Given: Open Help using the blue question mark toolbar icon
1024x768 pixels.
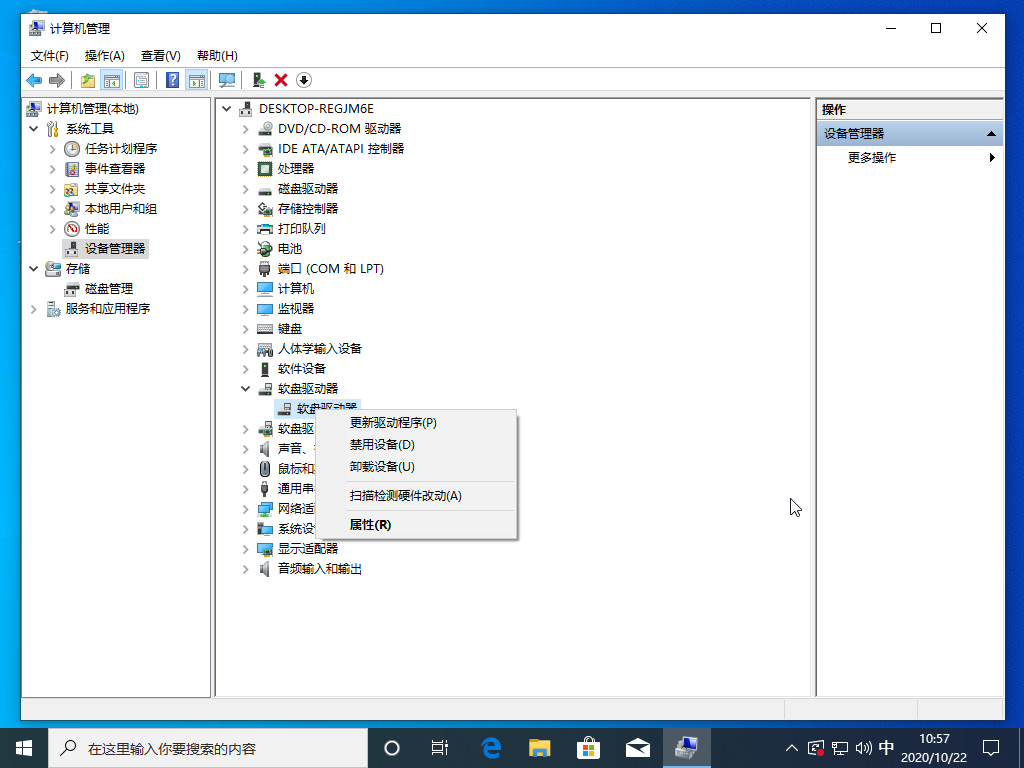Looking at the screenshot, I should point(173,80).
